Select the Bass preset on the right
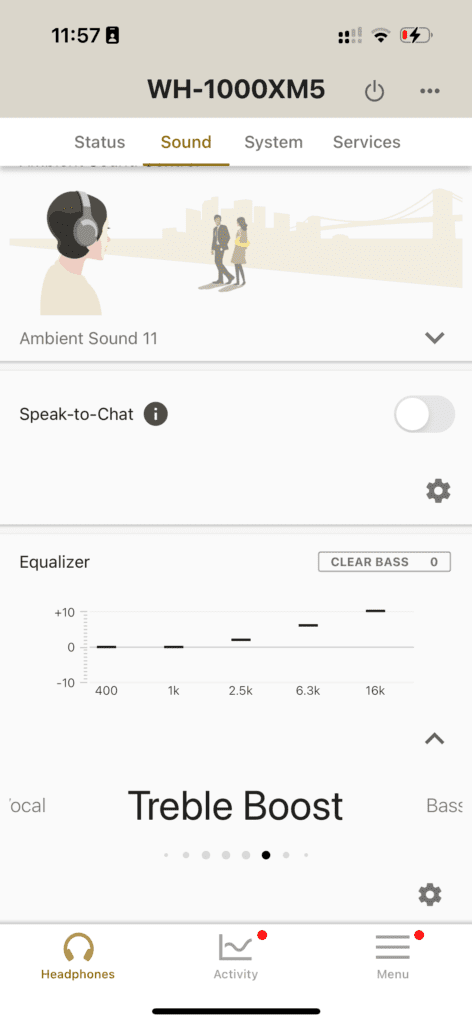The height and width of the screenshot is (1024, 472). tap(445, 805)
